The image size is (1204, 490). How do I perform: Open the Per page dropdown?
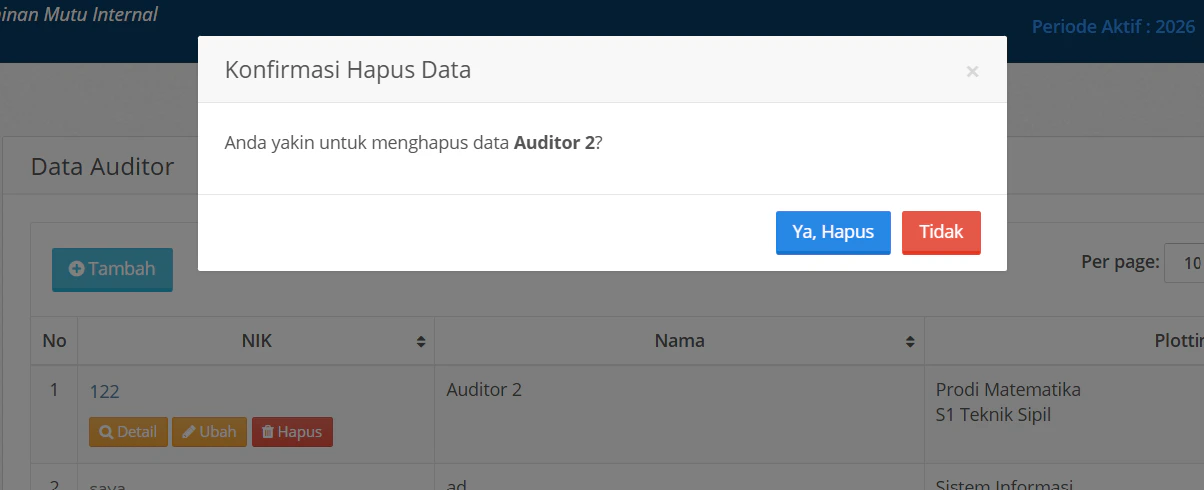1184,263
